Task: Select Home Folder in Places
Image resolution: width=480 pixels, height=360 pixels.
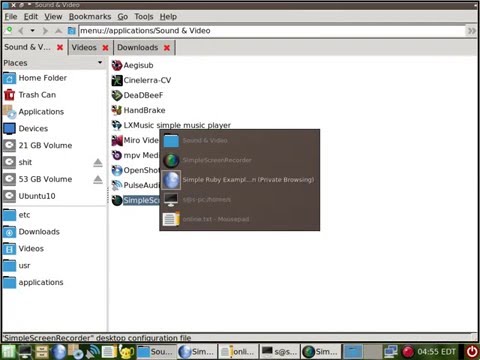Action: tap(43, 78)
